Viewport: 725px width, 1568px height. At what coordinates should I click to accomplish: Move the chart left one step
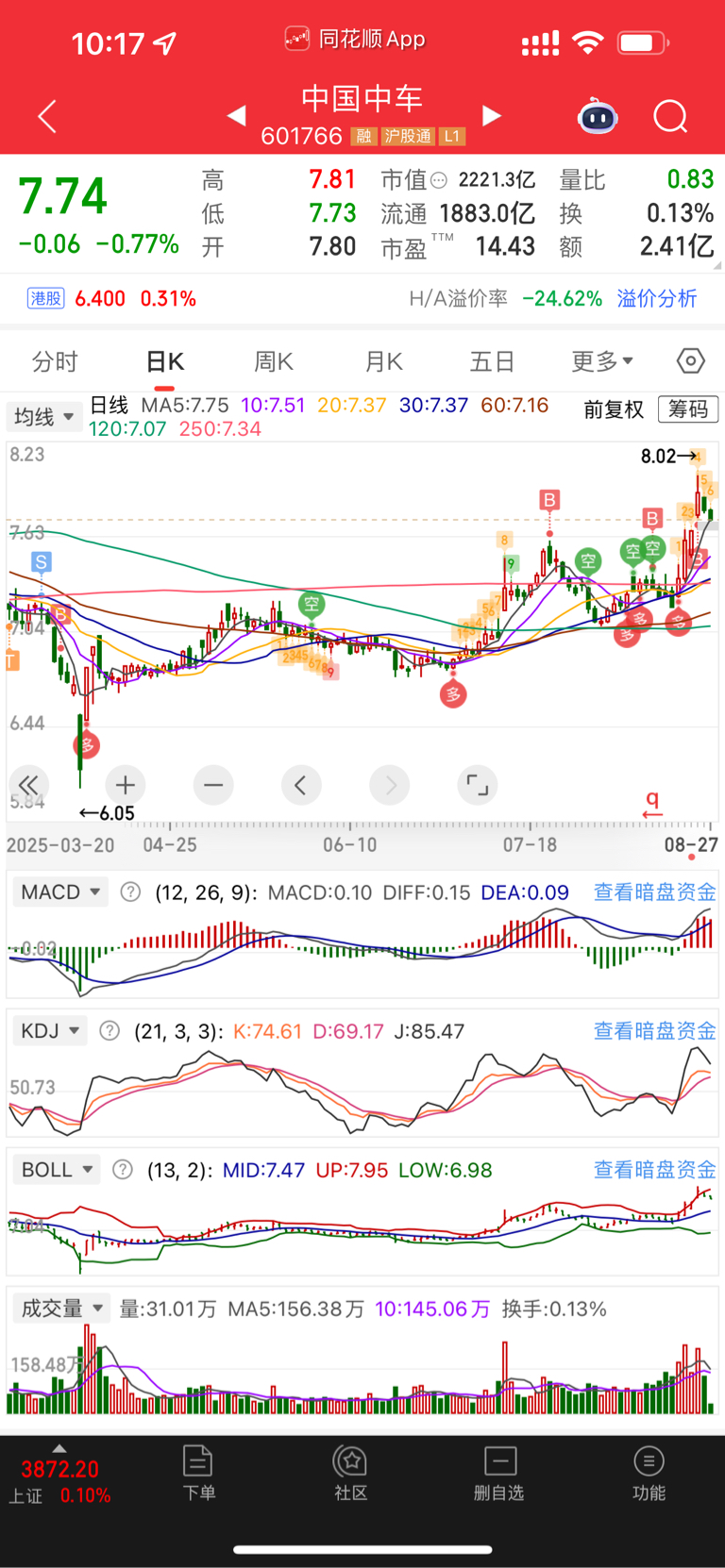pos(301,785)
